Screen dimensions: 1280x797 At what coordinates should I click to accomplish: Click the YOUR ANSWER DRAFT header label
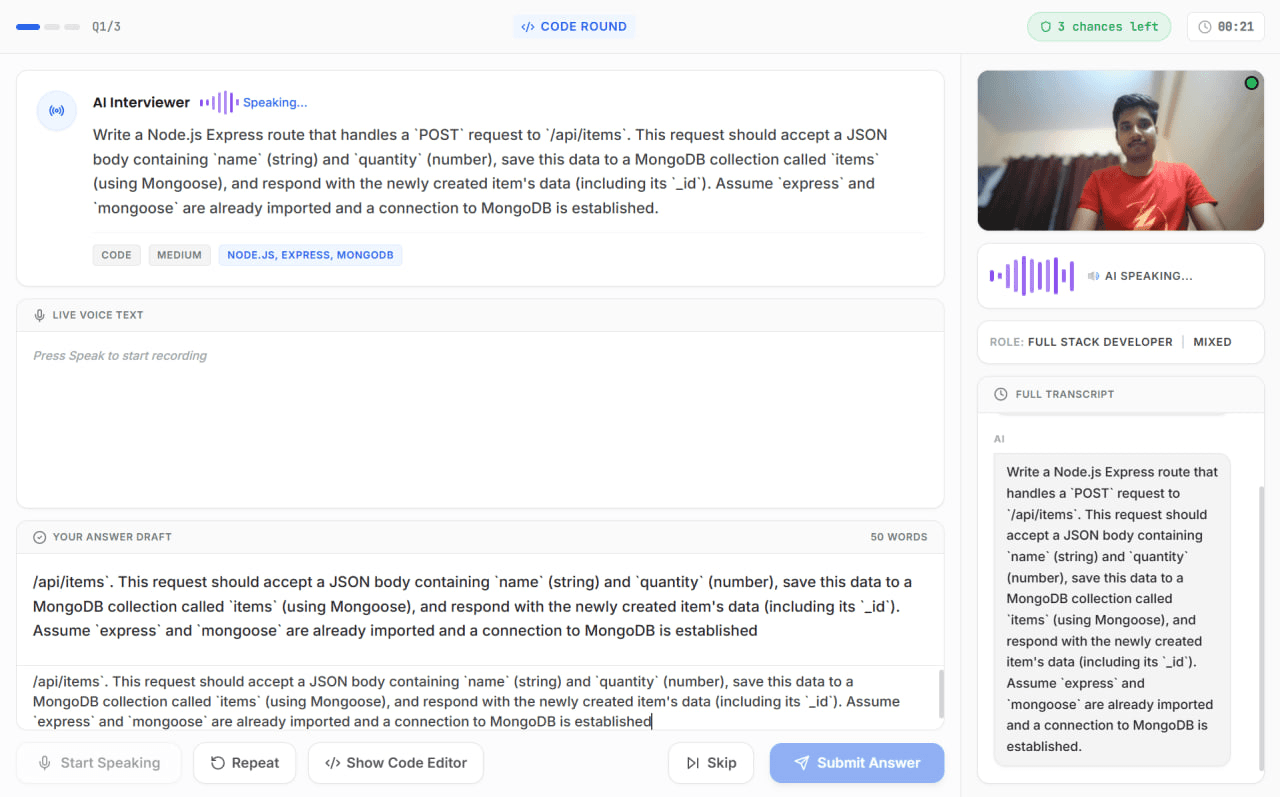pos(112,537)
